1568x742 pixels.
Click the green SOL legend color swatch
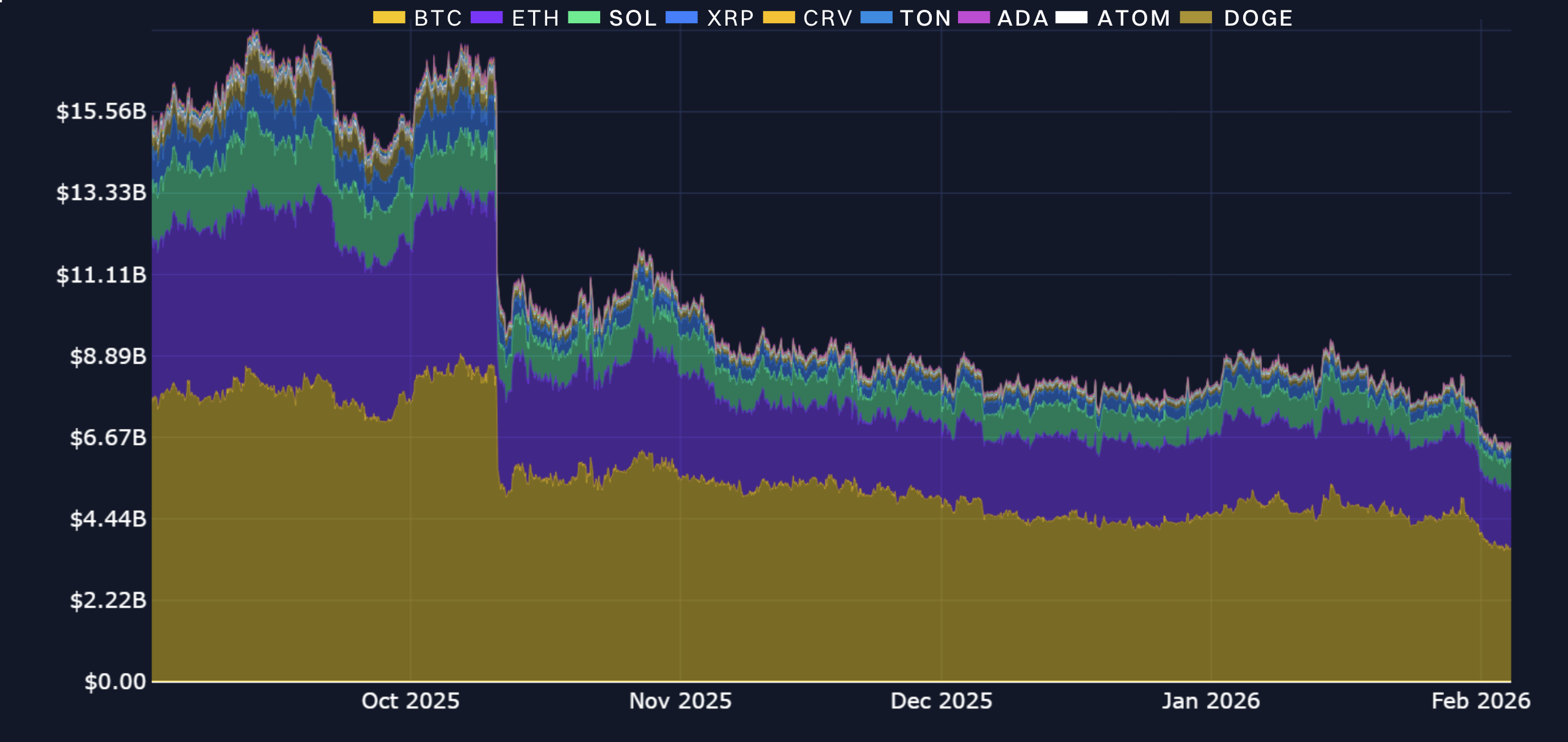(x=584, y=18)
